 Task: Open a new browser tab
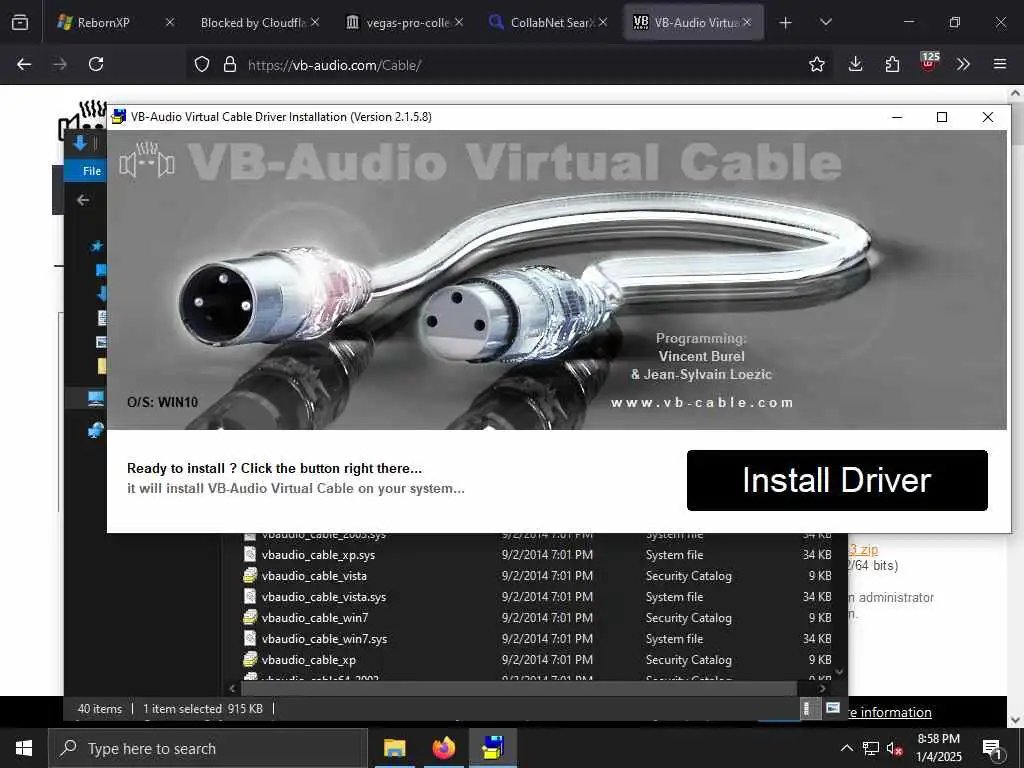pos(785,23)
